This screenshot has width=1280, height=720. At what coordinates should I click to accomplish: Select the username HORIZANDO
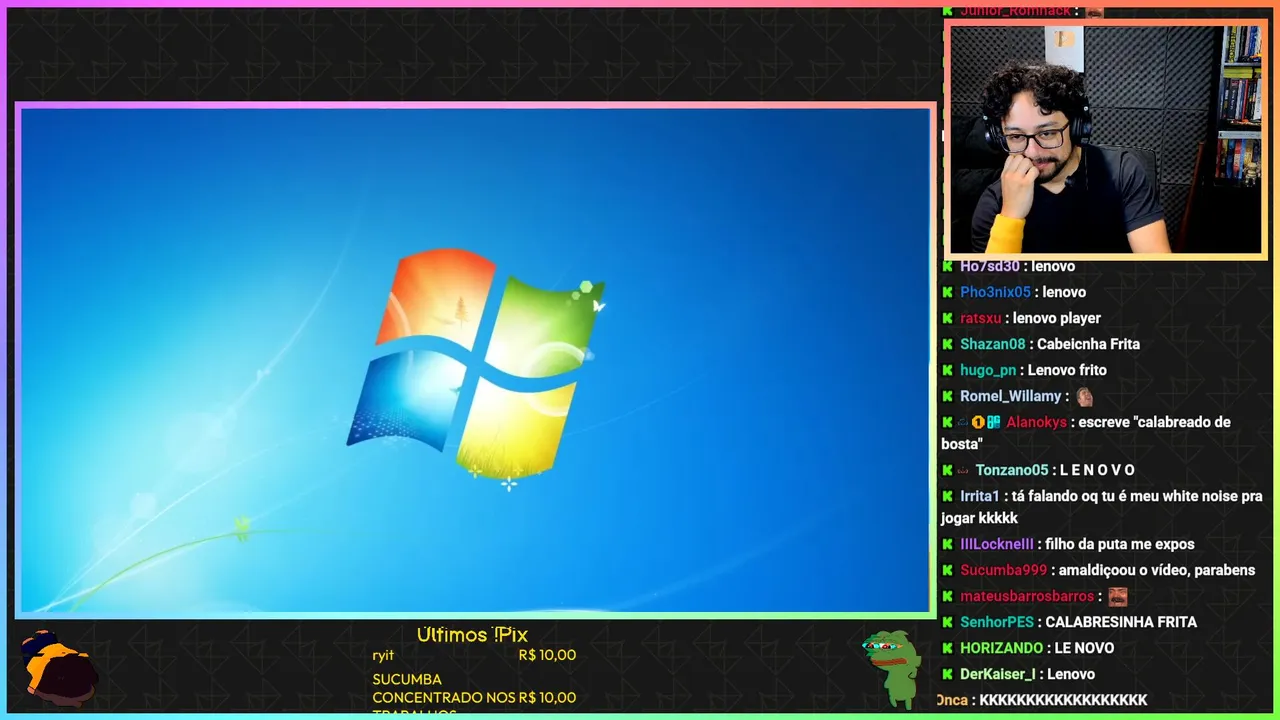coord(1002,648)
